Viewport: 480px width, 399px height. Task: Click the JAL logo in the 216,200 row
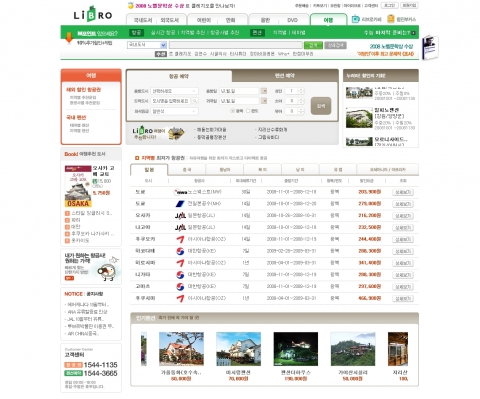[180, 216]
